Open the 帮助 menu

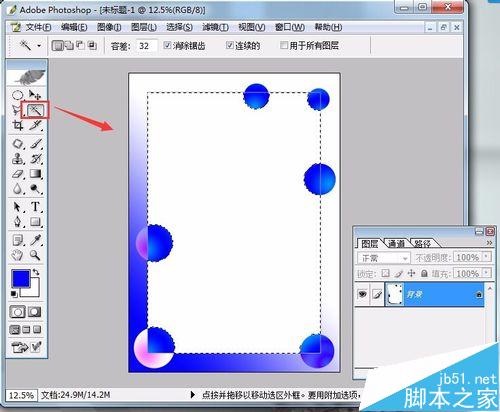pyautogui.click(x=328, y=27)
